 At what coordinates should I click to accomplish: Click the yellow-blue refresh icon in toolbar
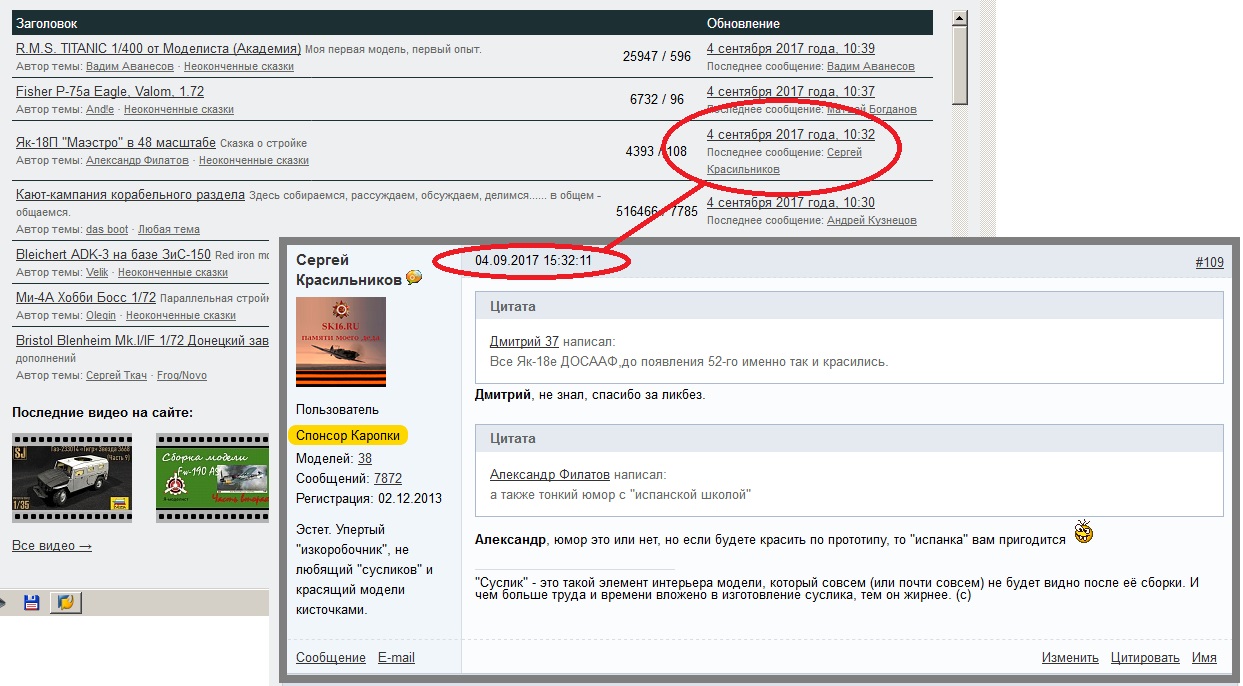point(65,603)
